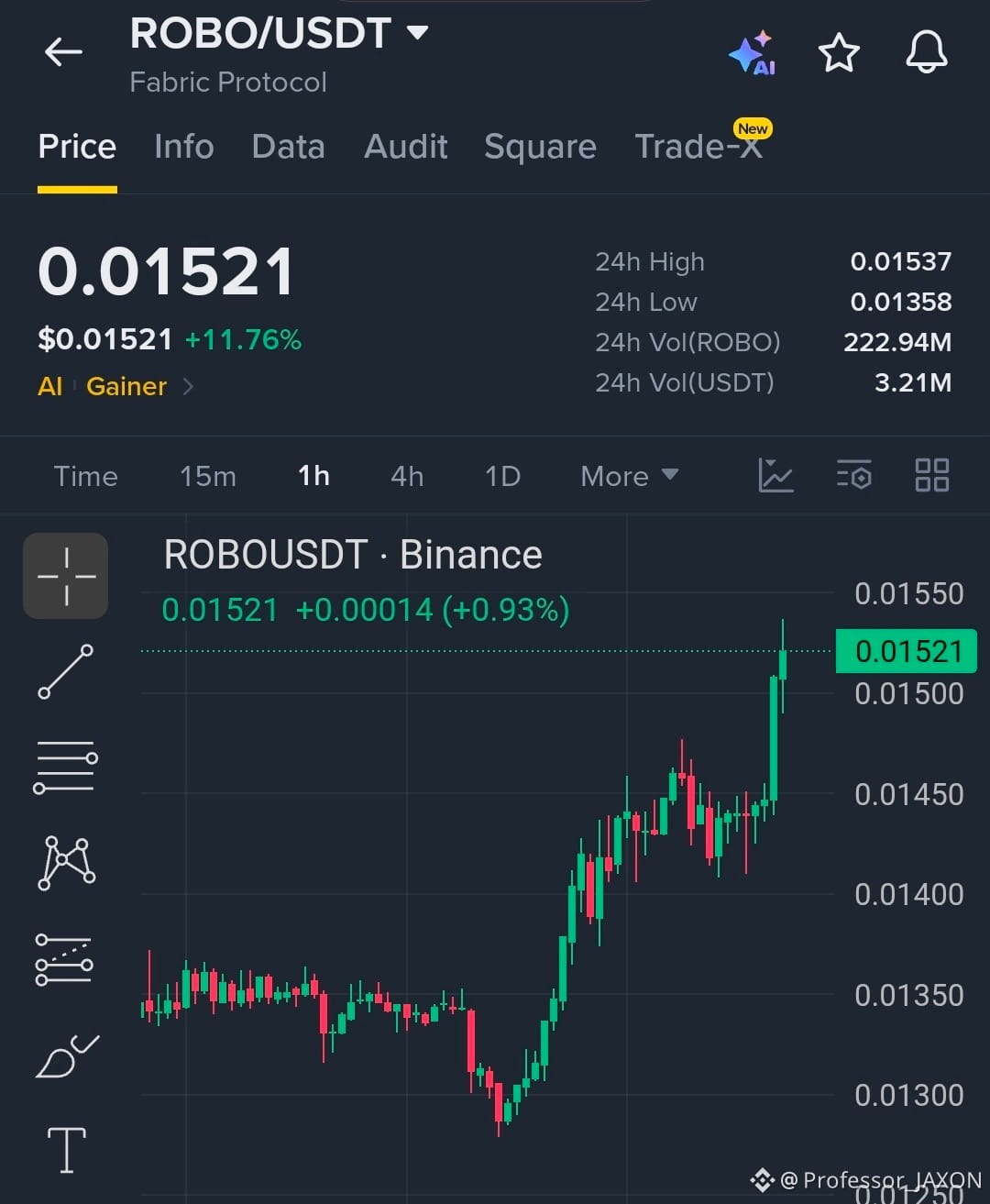Image resolution: width=990 pixels, height=1204 pixels.
Task: Click the +11.76% change percentage
Action: [243, 340]
